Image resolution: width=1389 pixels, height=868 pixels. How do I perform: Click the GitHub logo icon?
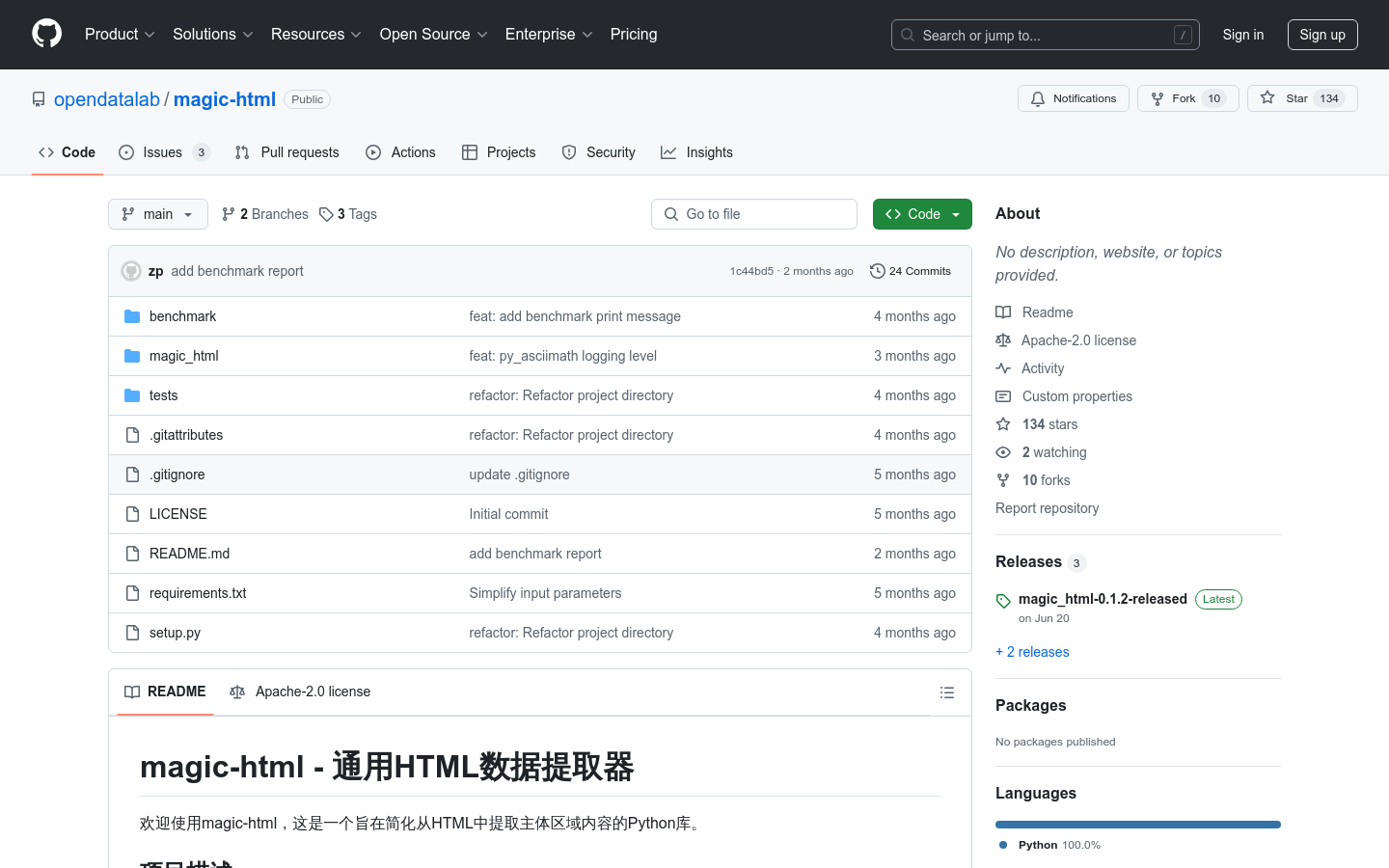pos(46,34)
